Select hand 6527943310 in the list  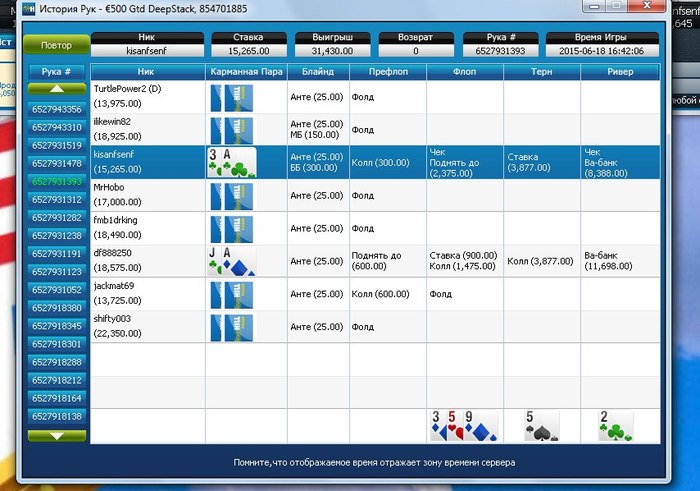coord(57,128)
